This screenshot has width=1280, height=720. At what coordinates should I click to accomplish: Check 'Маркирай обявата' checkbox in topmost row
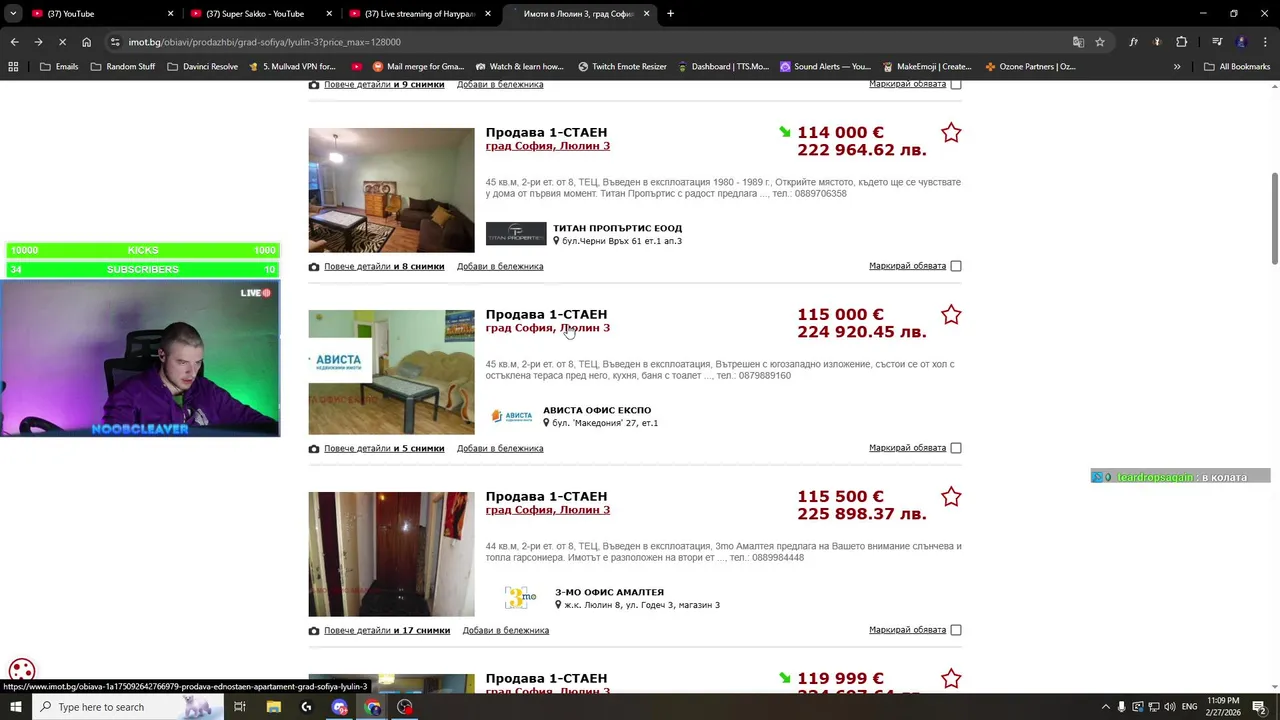click(956, 85)
